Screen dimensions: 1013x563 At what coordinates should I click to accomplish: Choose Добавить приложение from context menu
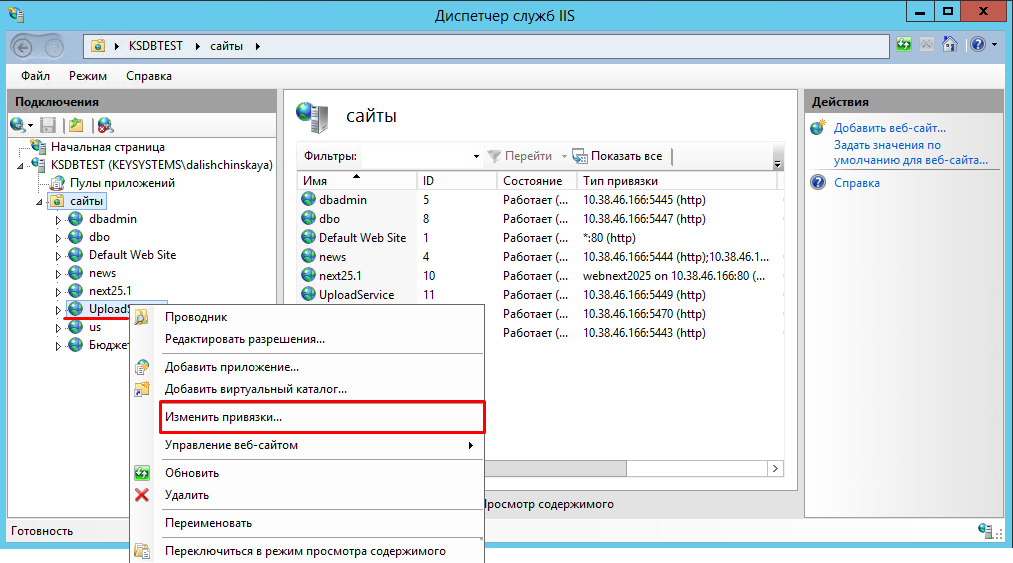307,366
